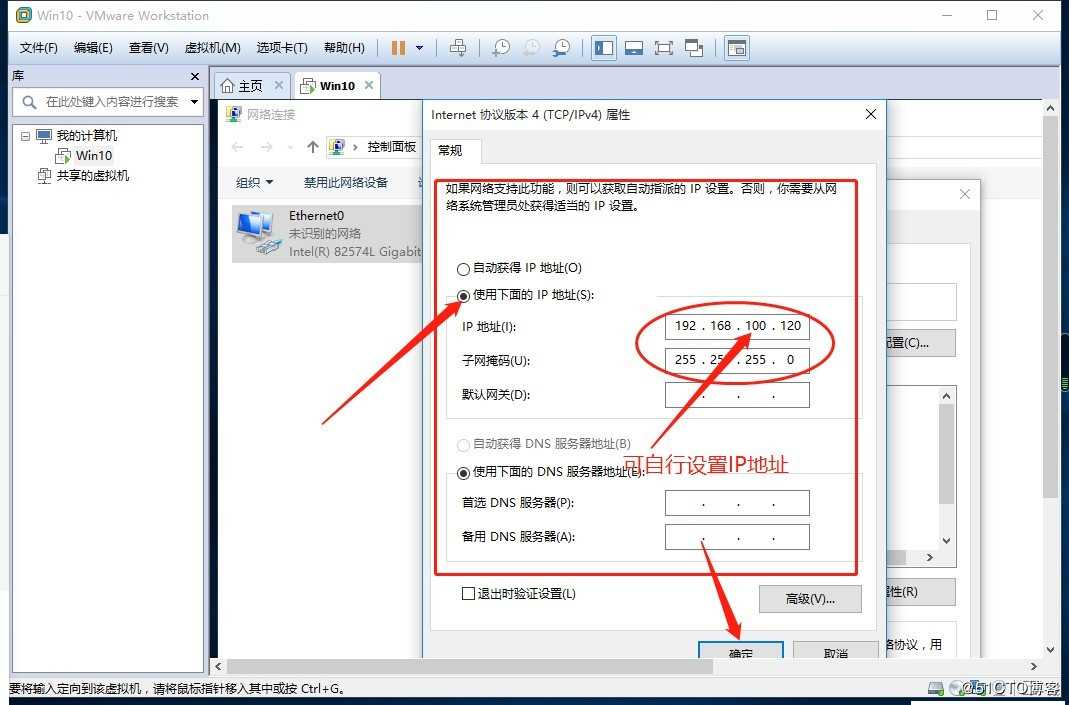Click the VM view horizontal scrollbar
This screenshot has width=1069, height=705.
[470, 666]
